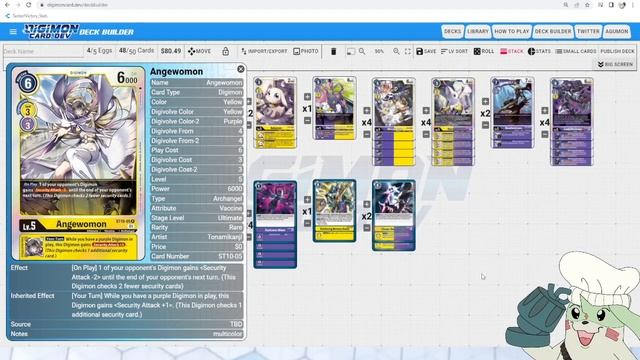Click the 48/50 Cards counter

click(136, 51)
